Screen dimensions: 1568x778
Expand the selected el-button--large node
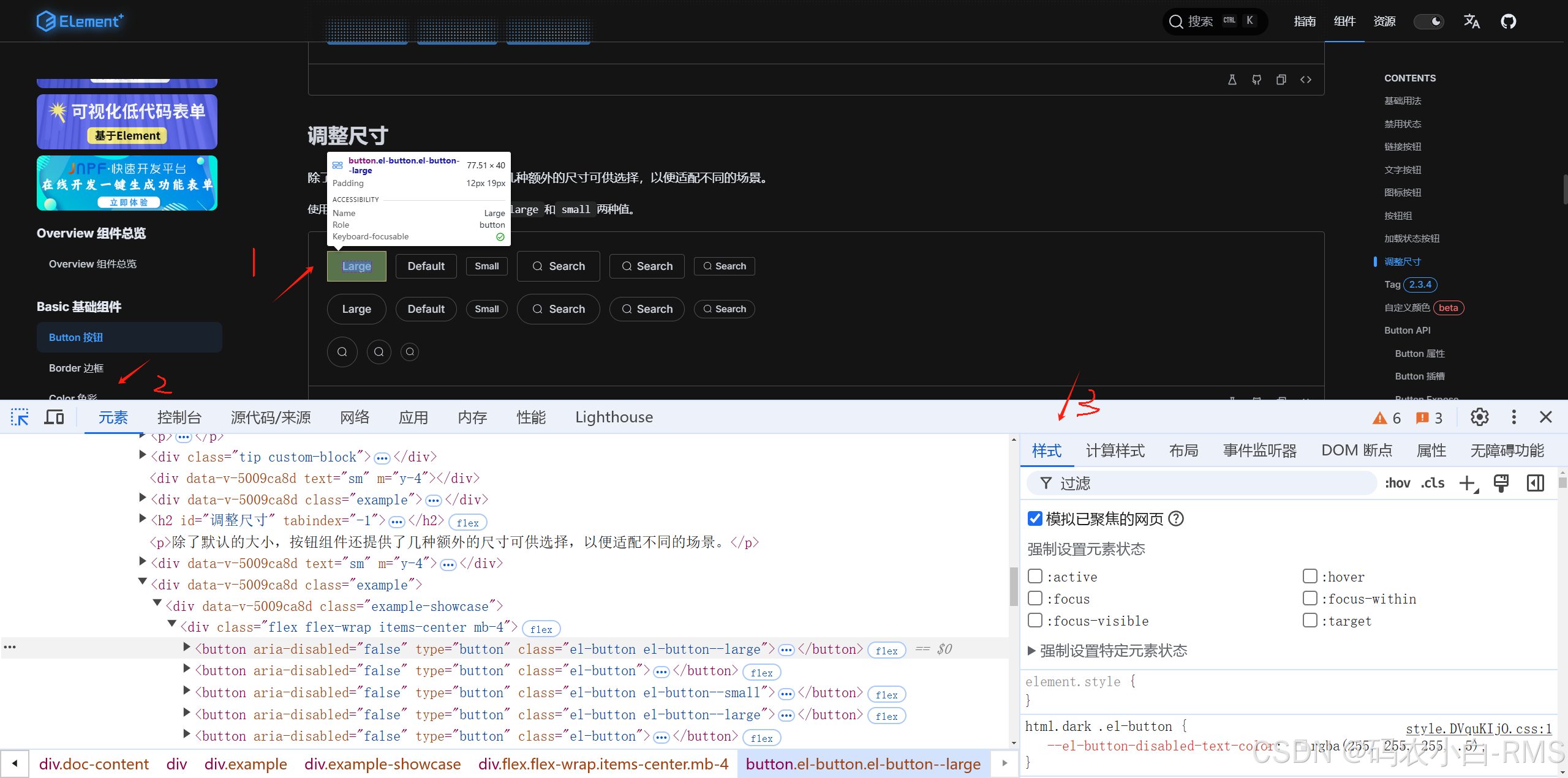(187, 647)
